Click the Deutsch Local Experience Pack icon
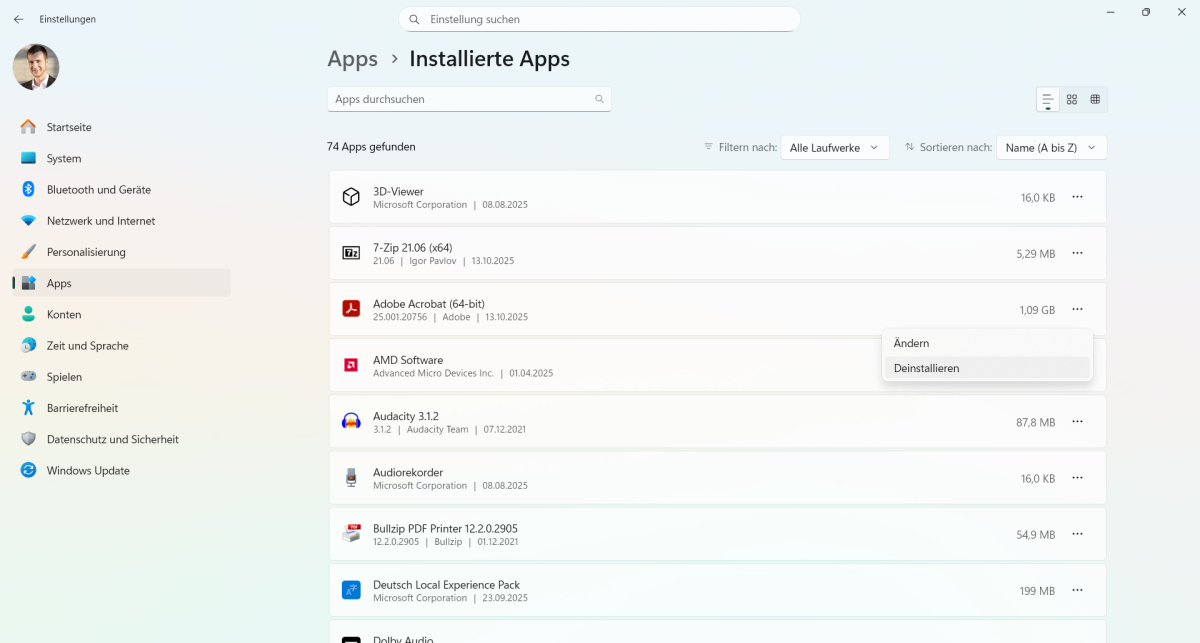 (x=351, y=589)
